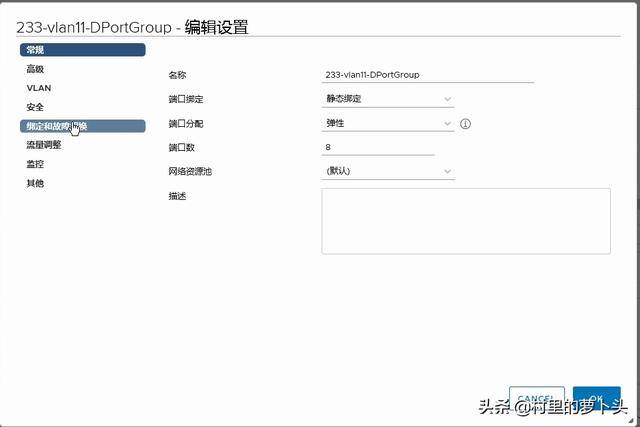Select 其他 in the sidebar
This screenshot has width=640, height=427.
click(35, 183)
